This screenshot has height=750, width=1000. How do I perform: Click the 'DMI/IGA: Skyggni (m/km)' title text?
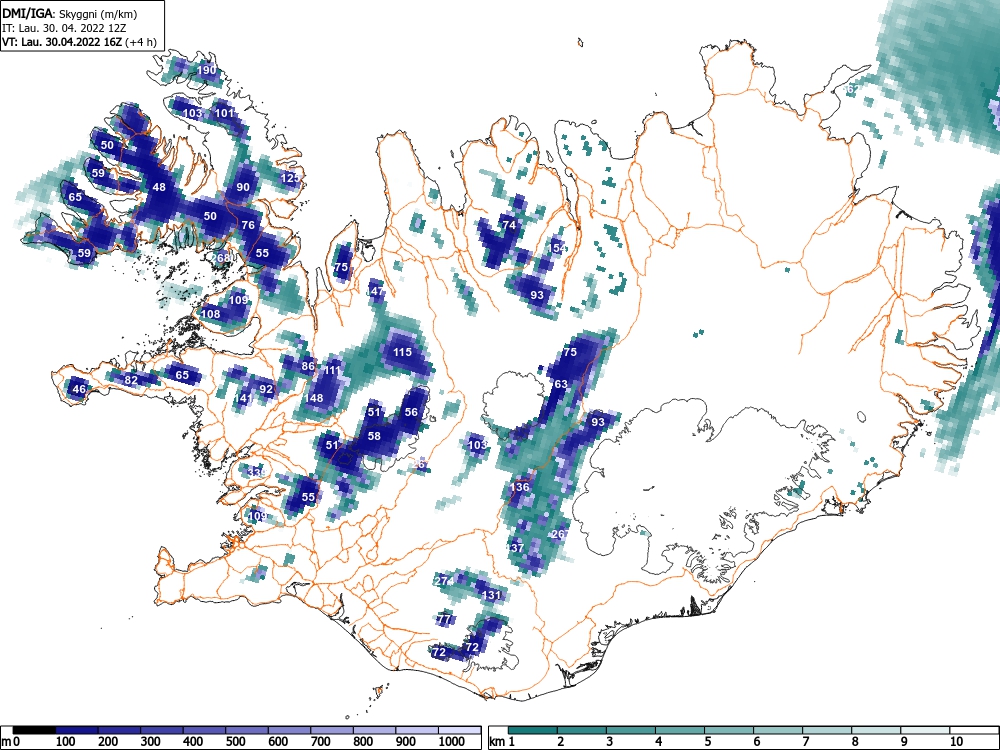tap(69, 13)
